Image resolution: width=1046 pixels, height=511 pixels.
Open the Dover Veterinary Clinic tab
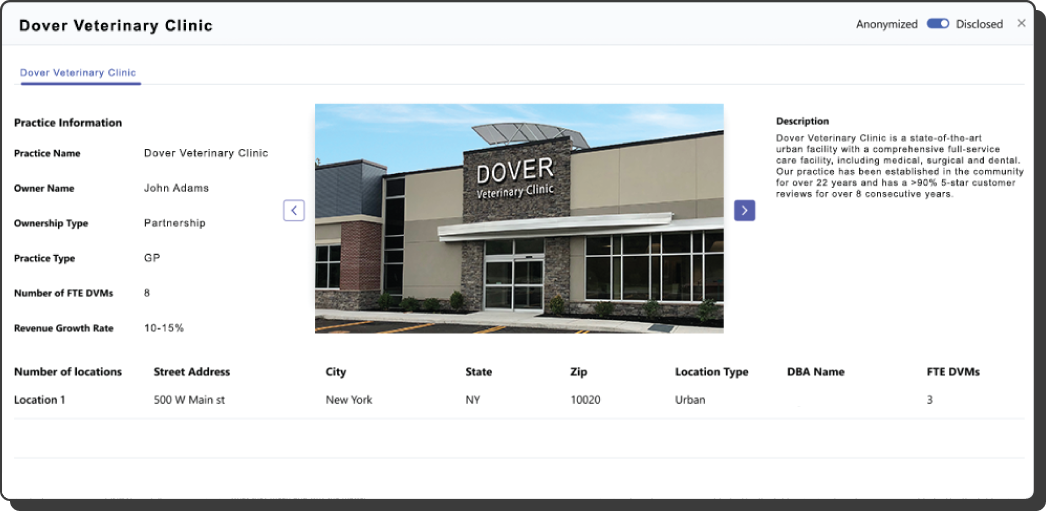78,72
